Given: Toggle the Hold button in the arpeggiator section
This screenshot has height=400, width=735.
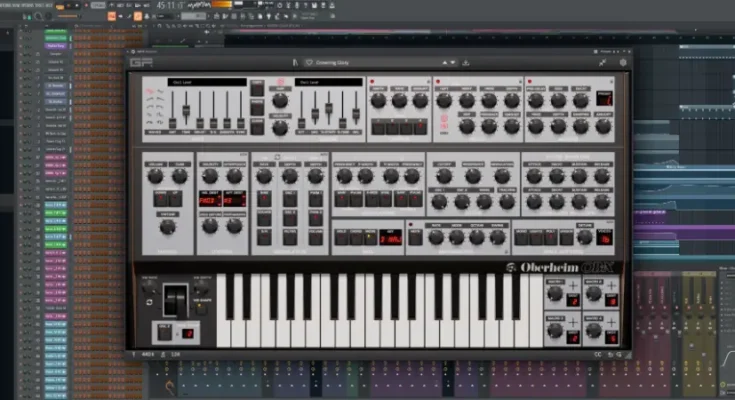Looking at the screenshot, I should 341,236.
